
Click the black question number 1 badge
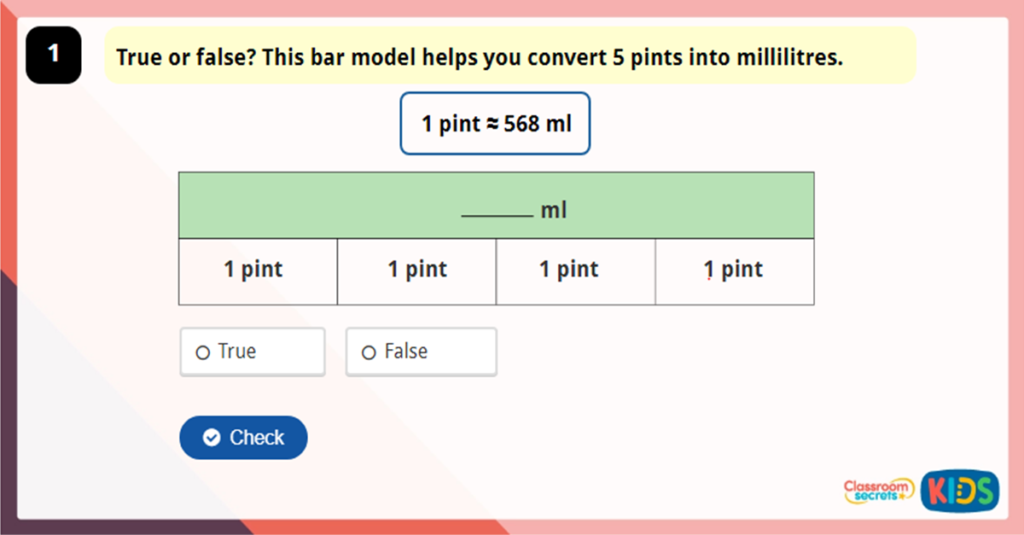[53, 55]
